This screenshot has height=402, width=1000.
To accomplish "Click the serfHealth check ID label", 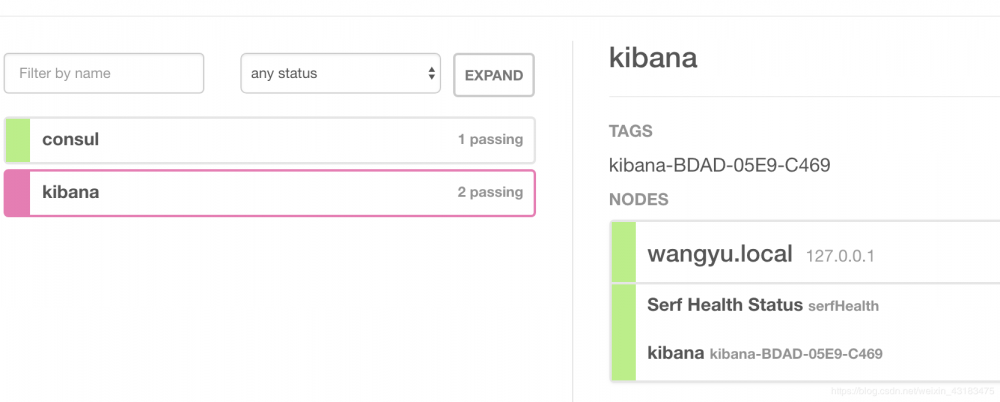I will (x=843, y=306).
